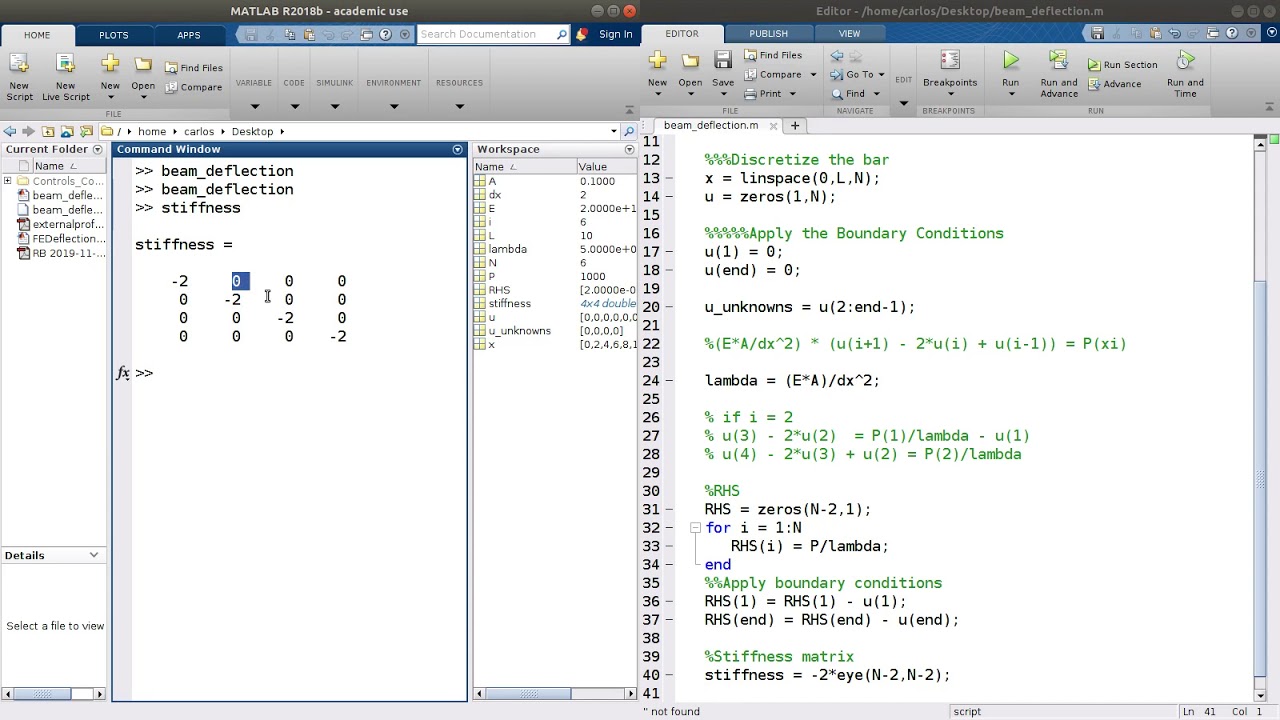Image resolution: width=1280 pixels, height=720 pixels.
Task: Create a New Live Script
Action: tap(66, 77)
